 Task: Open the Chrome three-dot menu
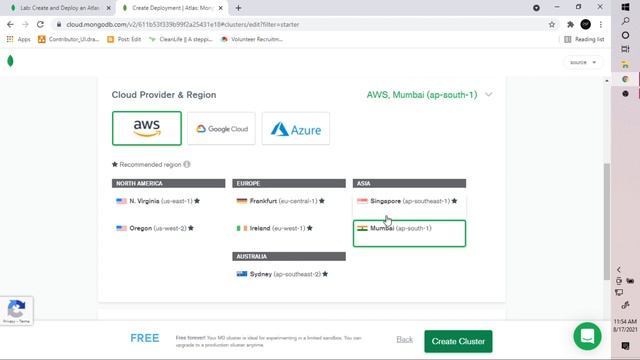point(601,24)
